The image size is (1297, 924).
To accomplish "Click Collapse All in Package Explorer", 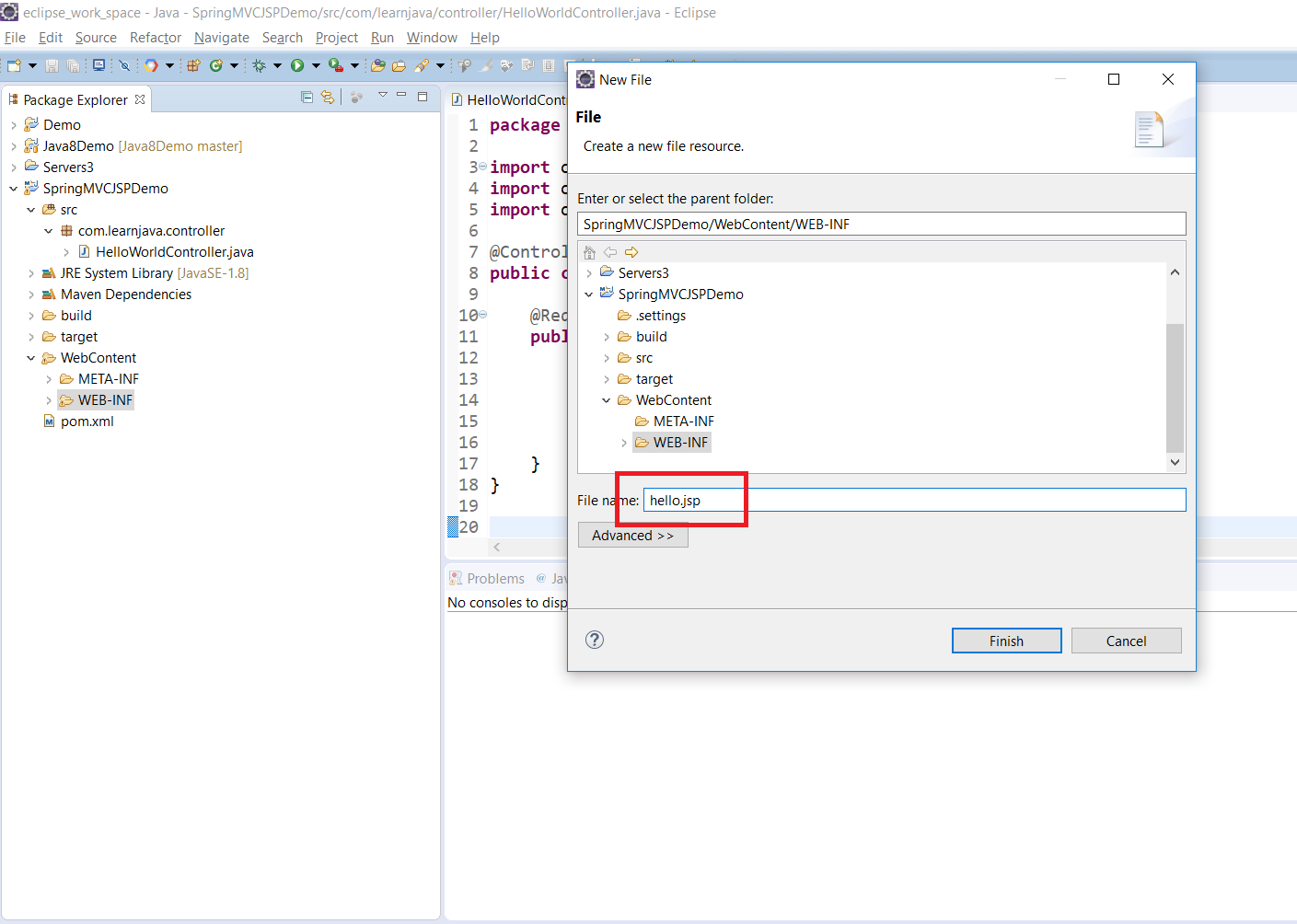I will [x=307, y=97].
